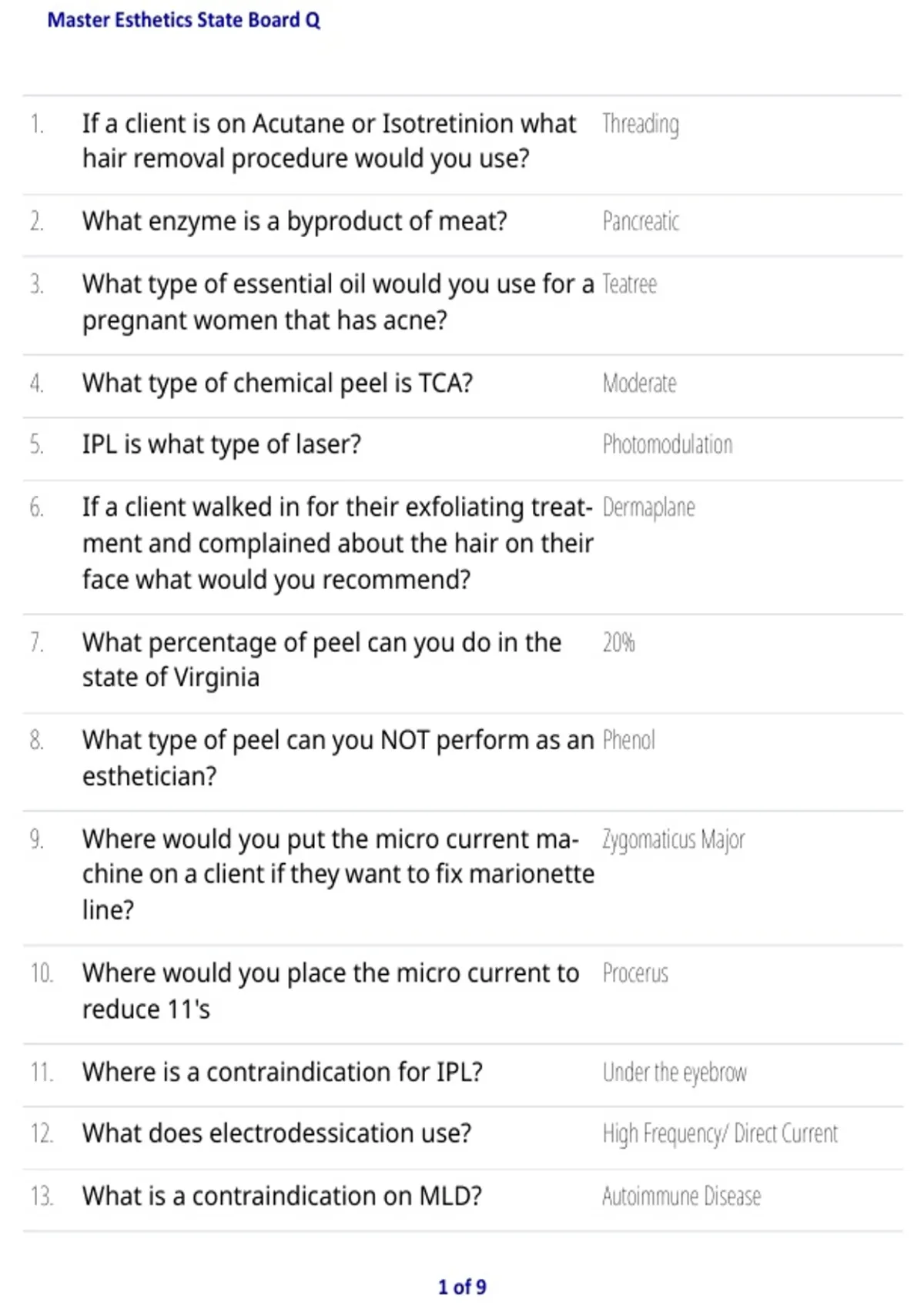Screen dimensions: 924x1309
Task: Select the contraindication for IPL question
Action: tap(283, 1072)
